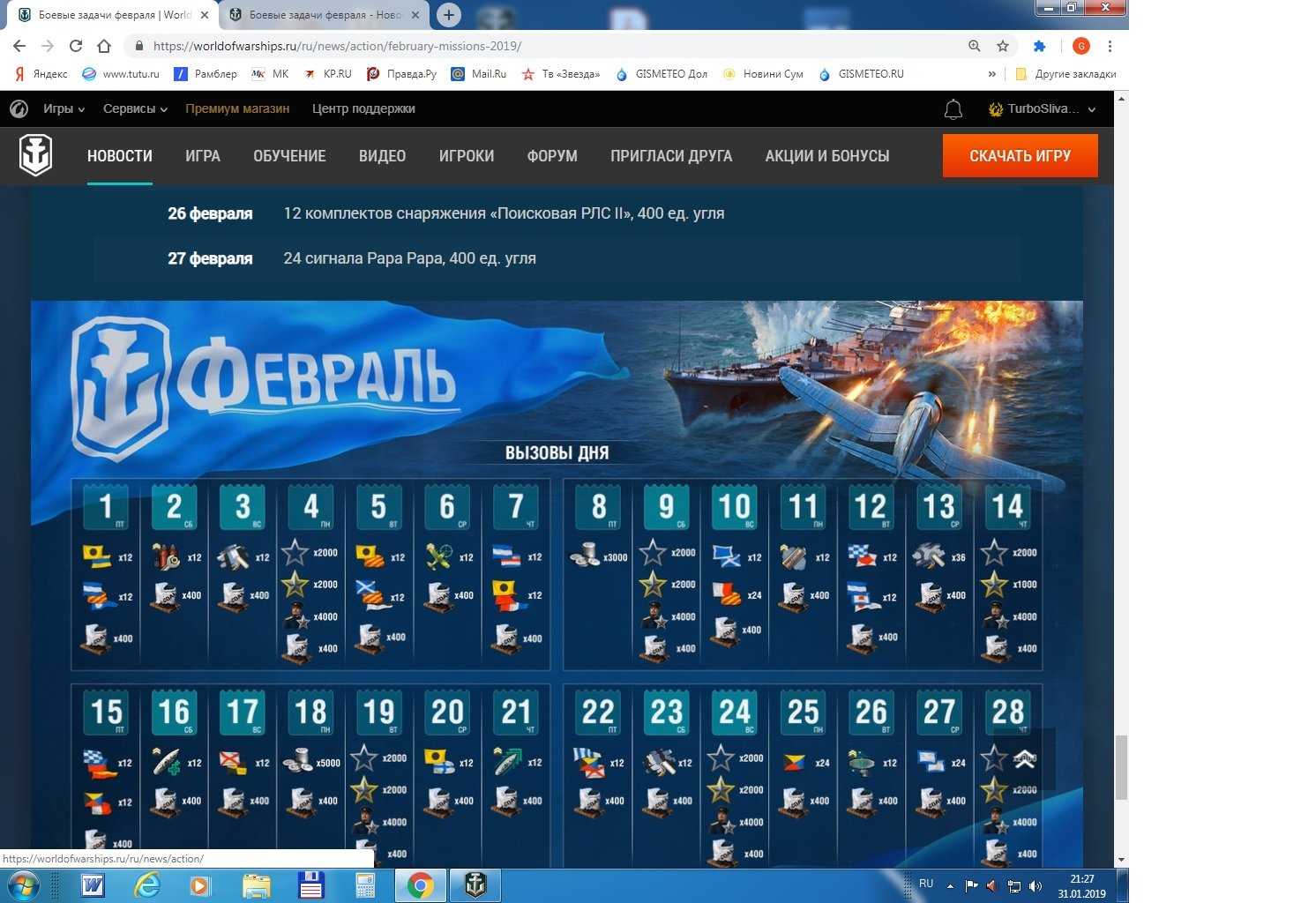The image size is (1316, 903).
Task: Open the Новини Сум bookmark
Action: tap(763, 74)
